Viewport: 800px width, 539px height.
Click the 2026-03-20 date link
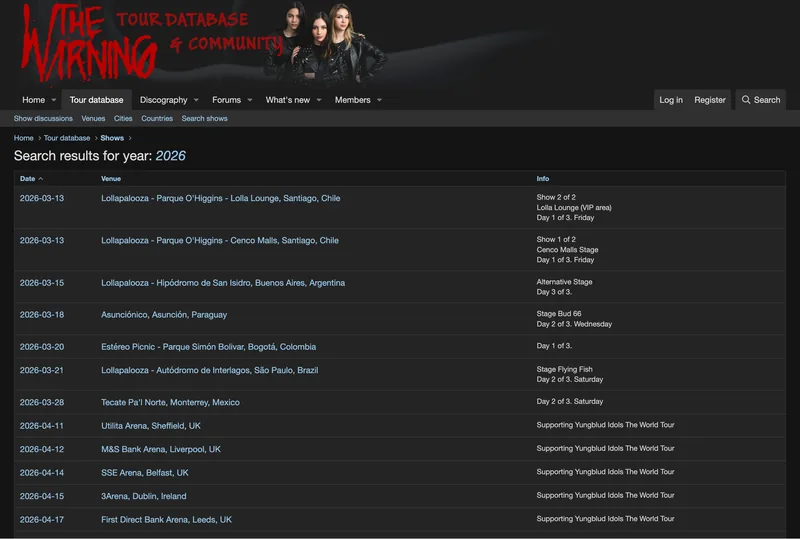click(42, 347)
